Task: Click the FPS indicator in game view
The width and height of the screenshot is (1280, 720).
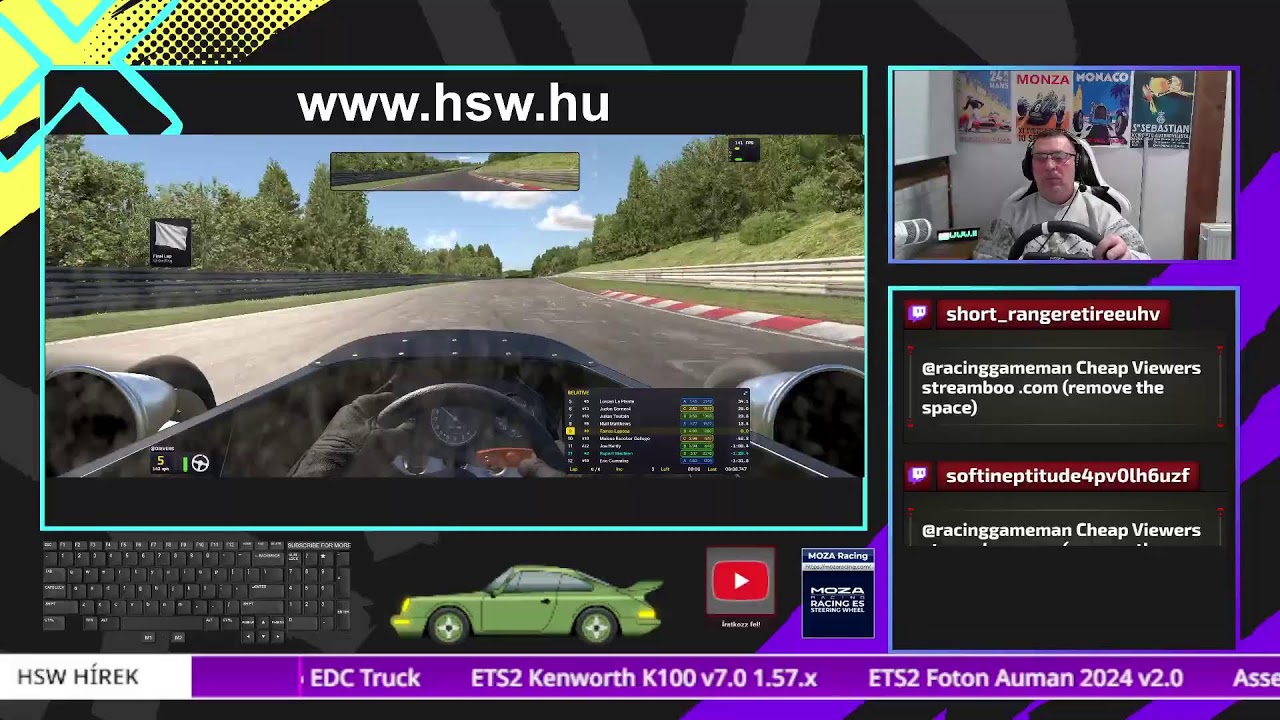Action: 745,149
